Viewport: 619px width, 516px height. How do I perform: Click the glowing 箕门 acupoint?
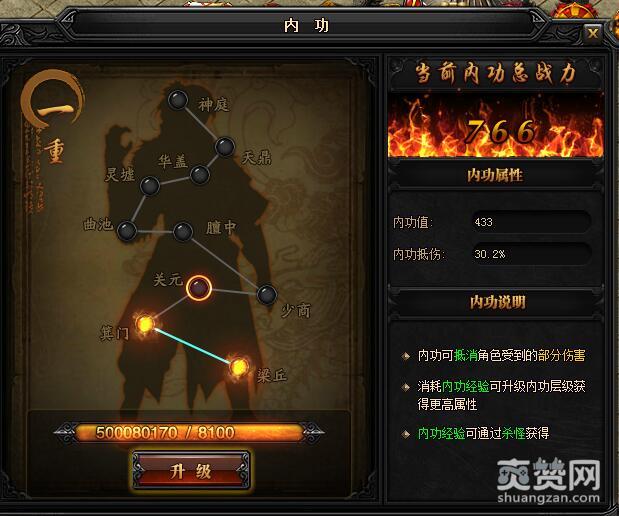click(x=145, y=324)
